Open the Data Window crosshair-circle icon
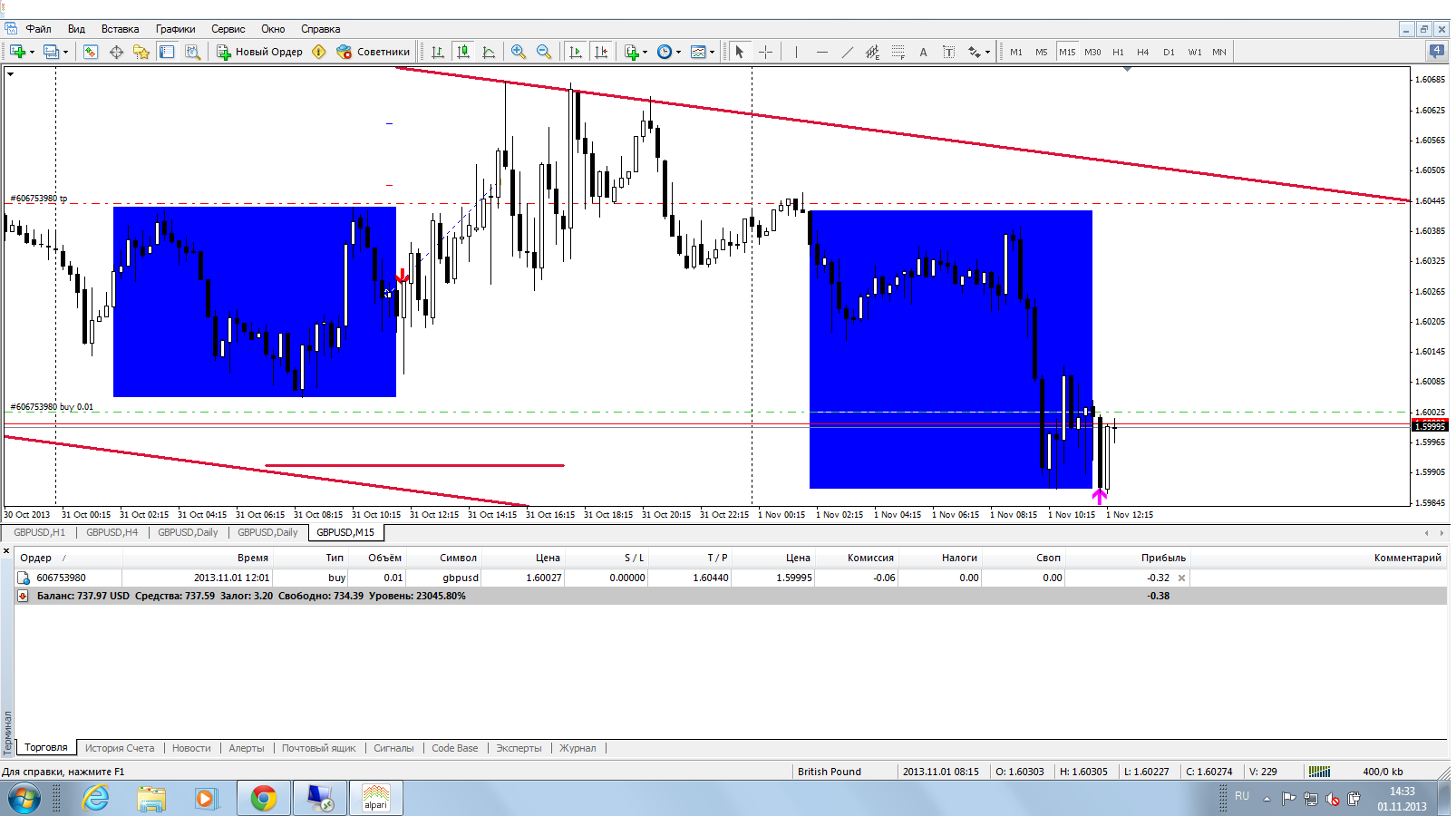The width and height of the screenshot is (1456, 816). (x=116, y=52)
